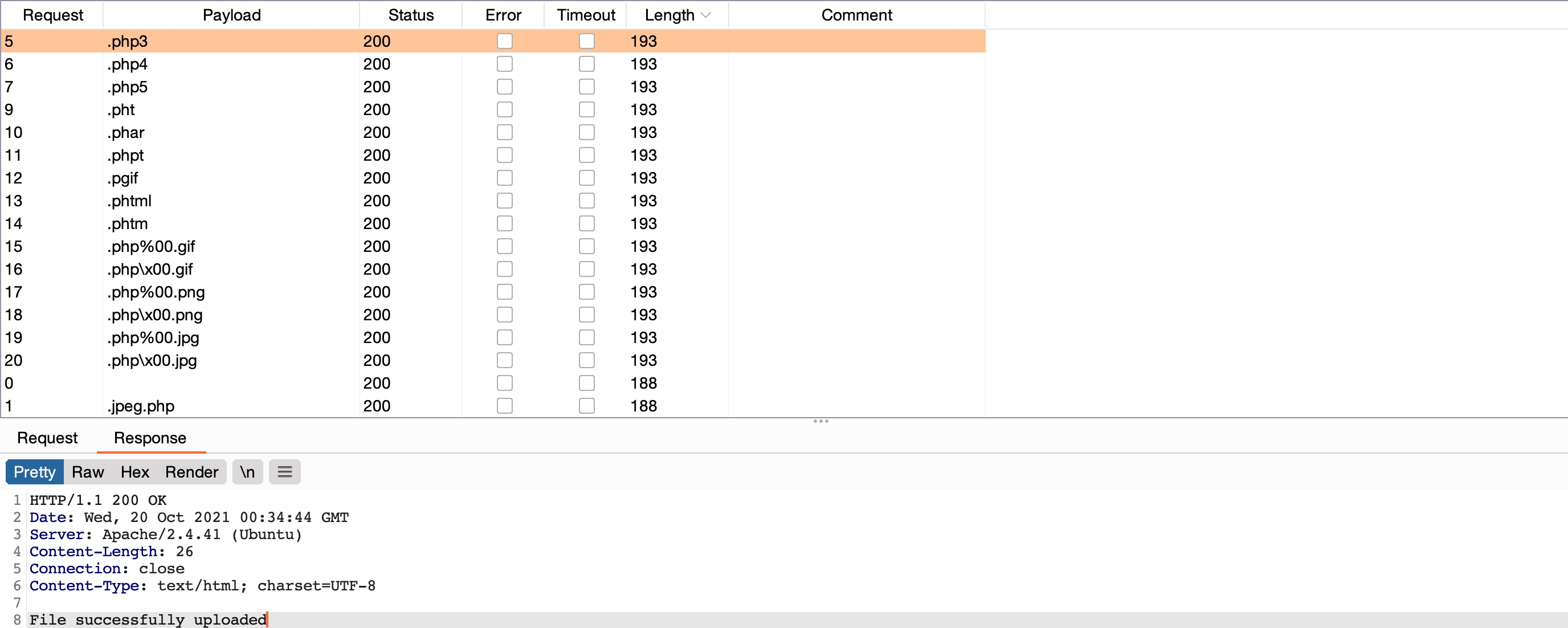The height and width of the screenshot is (628, 1568).
Task: Open the Render view
Action: point(191,472)
